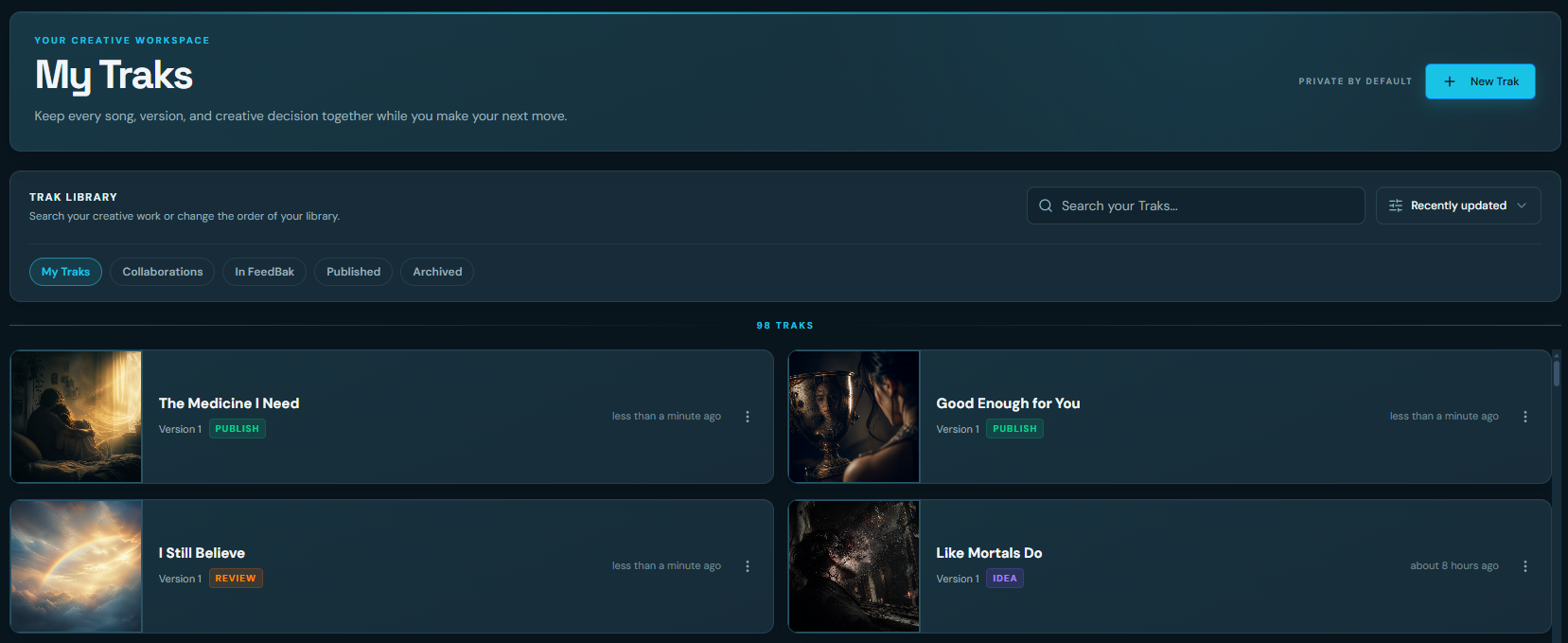Open The Medicine I Need title
The height and width of the screenshot is (643, 1568).
(229, 403)
